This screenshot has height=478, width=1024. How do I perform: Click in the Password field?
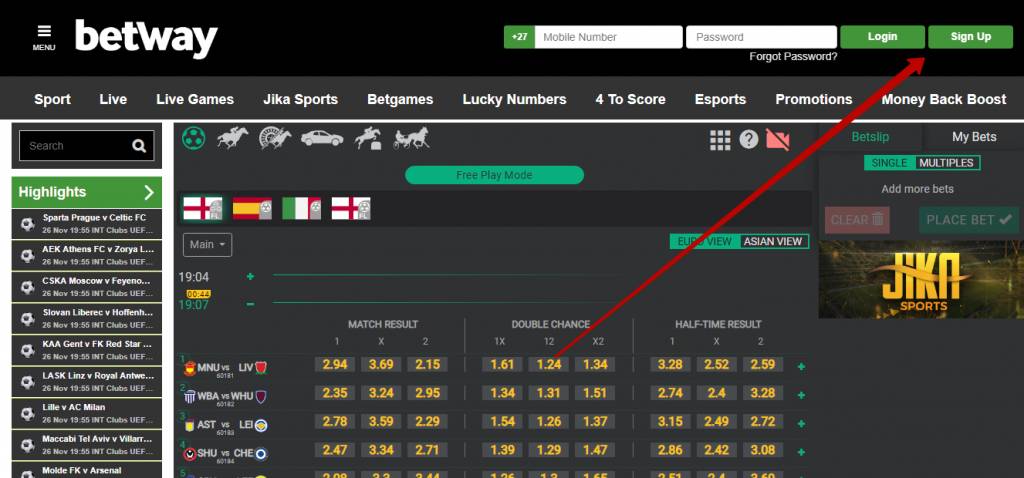[761, 37]
